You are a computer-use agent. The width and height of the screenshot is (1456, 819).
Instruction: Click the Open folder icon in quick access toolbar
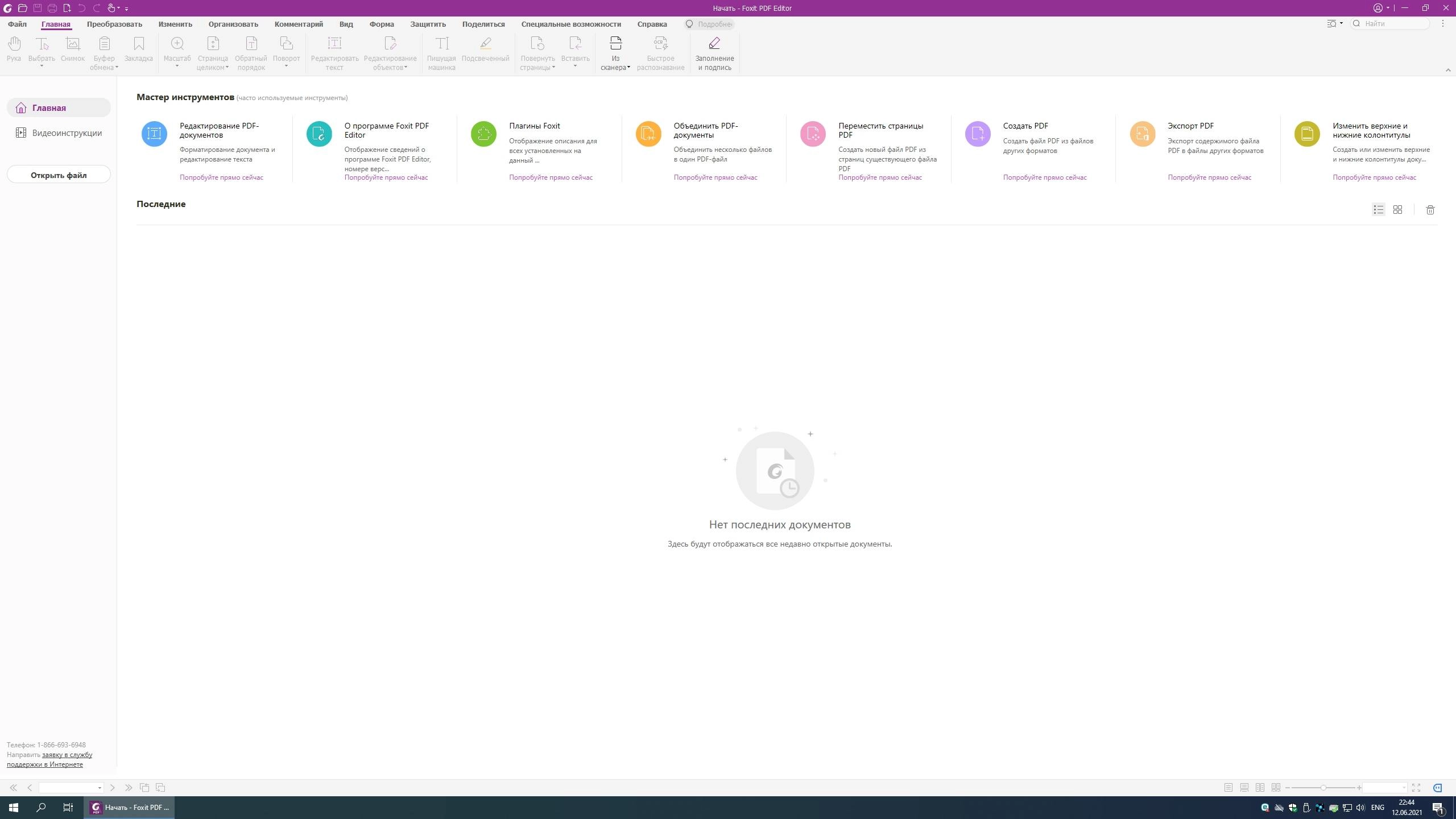tap(22, 8)
